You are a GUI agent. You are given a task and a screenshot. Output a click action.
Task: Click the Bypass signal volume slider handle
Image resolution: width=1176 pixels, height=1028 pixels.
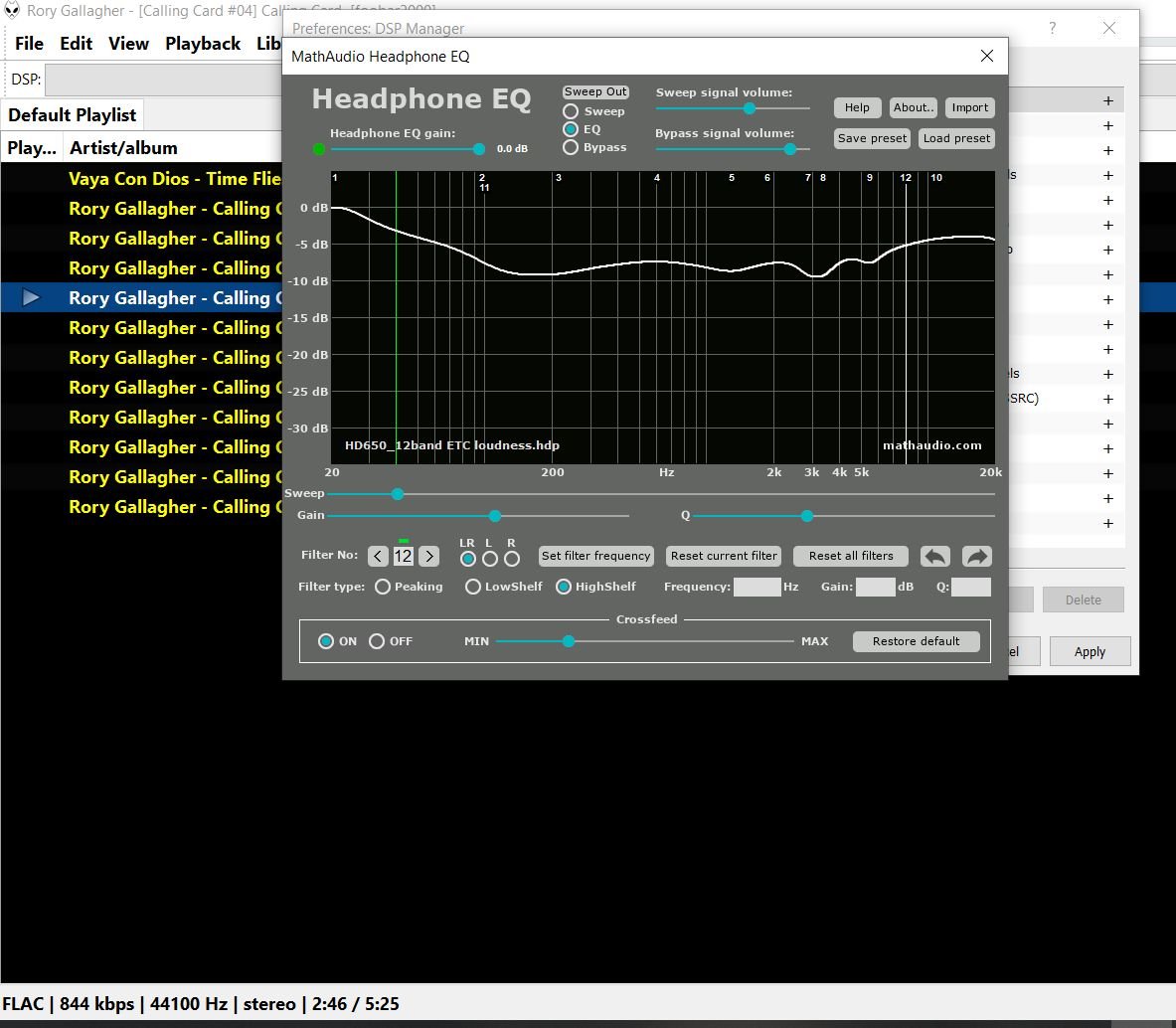pyautogui.click(x=789, y=149)
